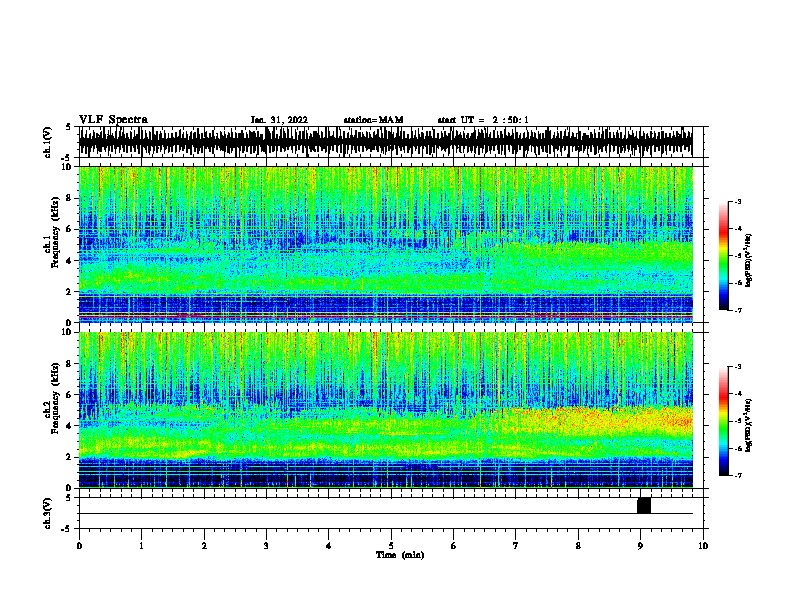The image size is (792, 612).
Task: Click the "4" tick on ch.2 frequency axis
Action: (70, 426)
